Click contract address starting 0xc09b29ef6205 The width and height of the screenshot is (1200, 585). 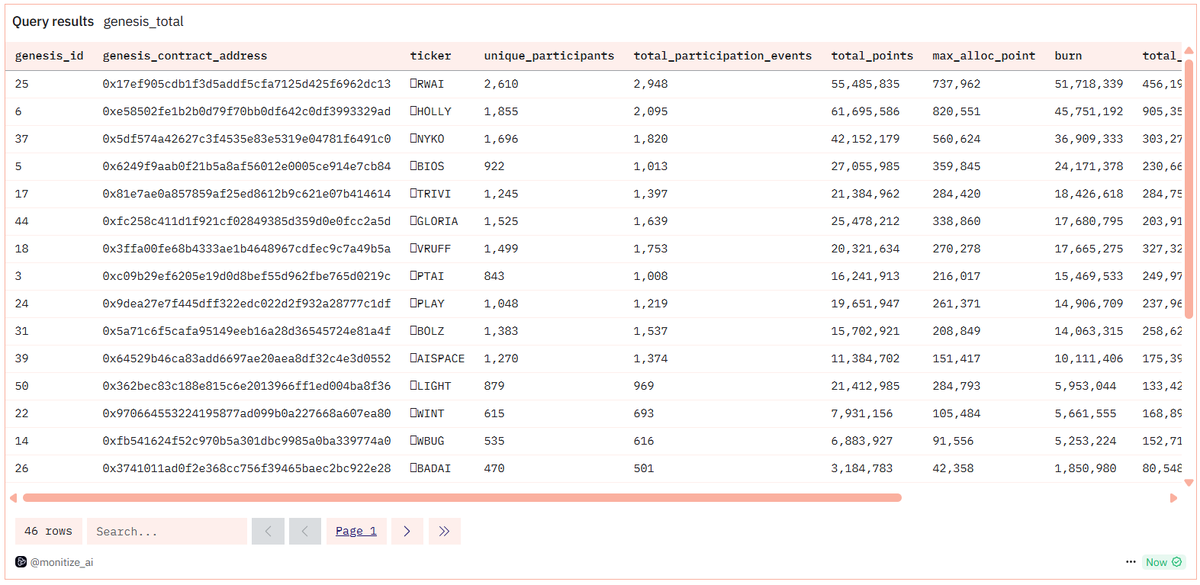(x=247, y=276)
